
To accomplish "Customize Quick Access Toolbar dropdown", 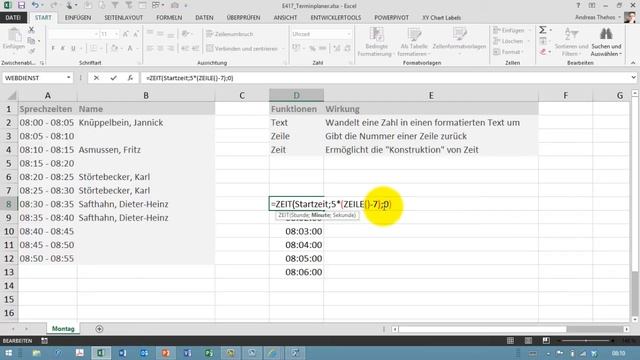I will (186, 5).
